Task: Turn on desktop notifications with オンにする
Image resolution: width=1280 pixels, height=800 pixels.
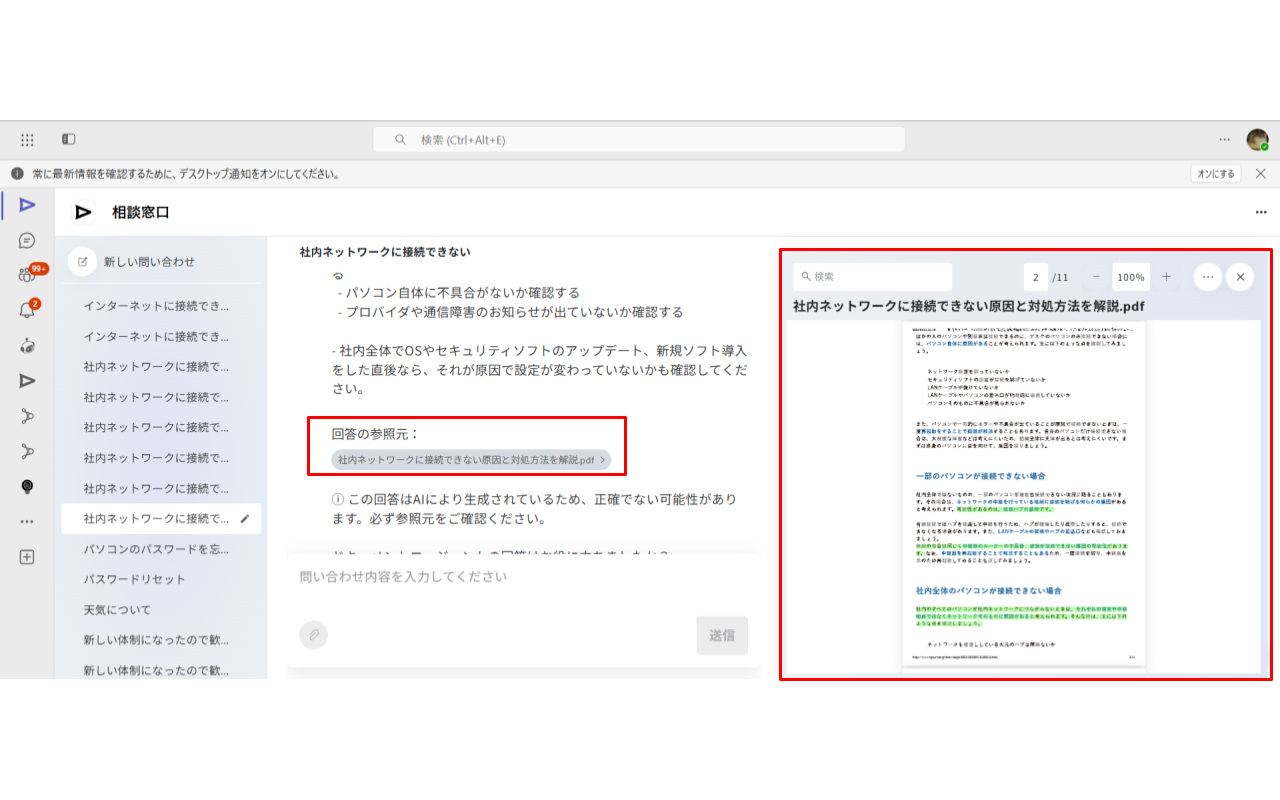Action: point(1217,173)
